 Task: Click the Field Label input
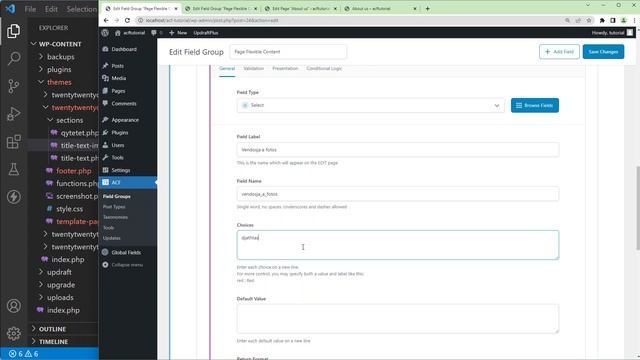(398, 150)
